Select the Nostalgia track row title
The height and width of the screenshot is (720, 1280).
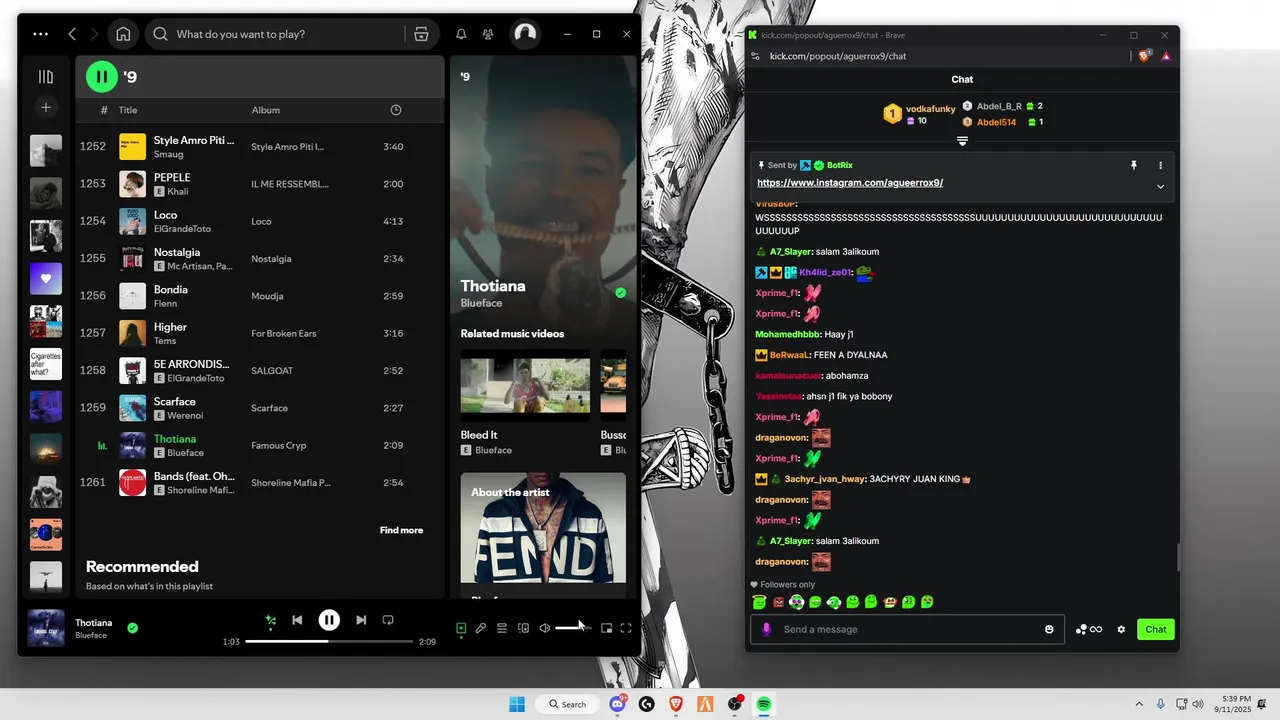tap(177, 252)
